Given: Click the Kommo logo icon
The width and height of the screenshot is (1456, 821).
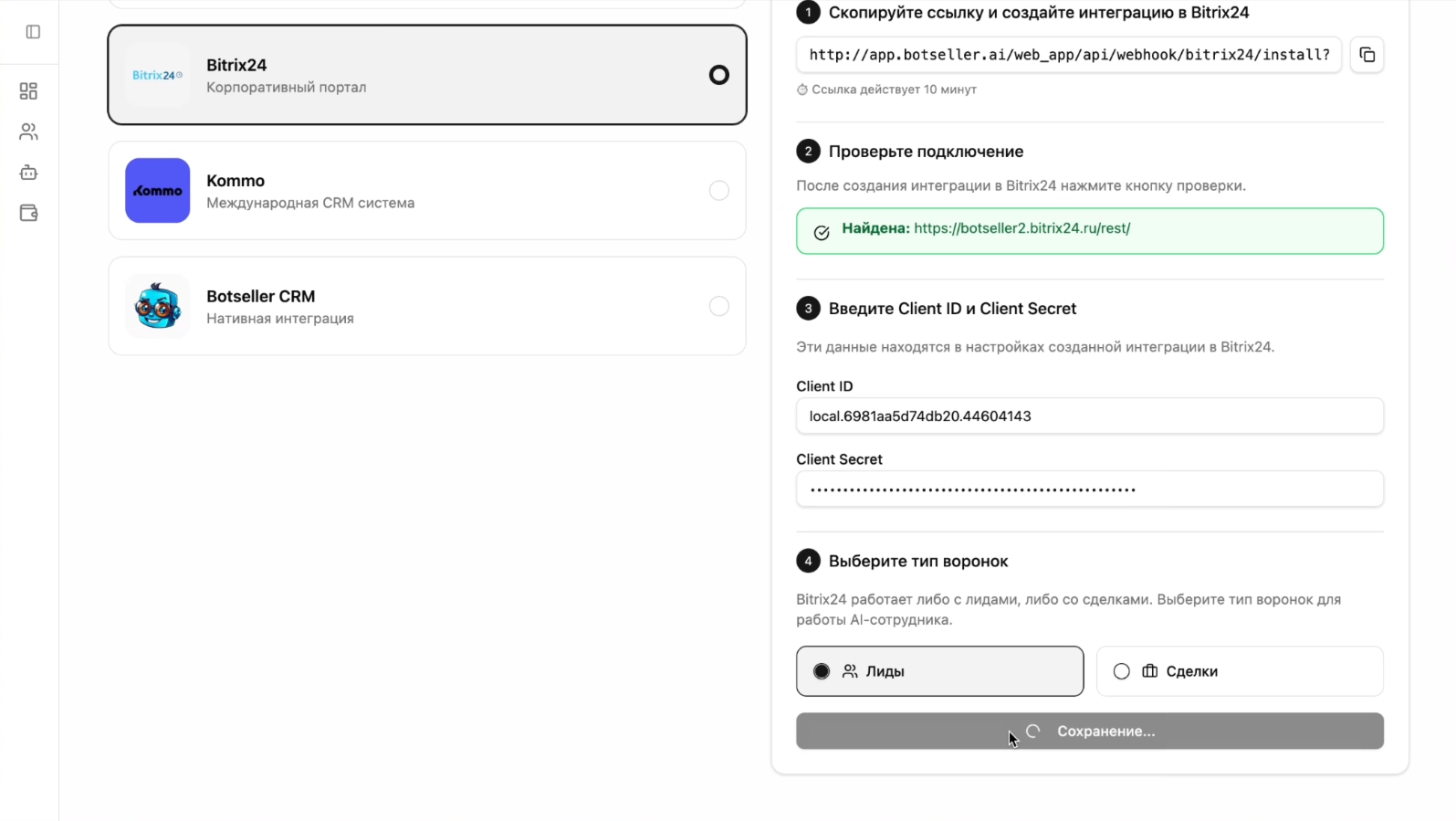Looking at the screenshot, I should [157, 190].
